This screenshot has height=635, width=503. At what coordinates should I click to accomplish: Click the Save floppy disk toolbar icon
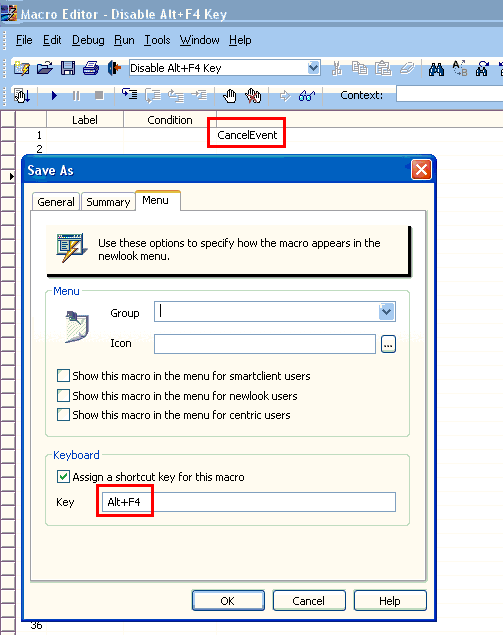click(x=68, y=68)
